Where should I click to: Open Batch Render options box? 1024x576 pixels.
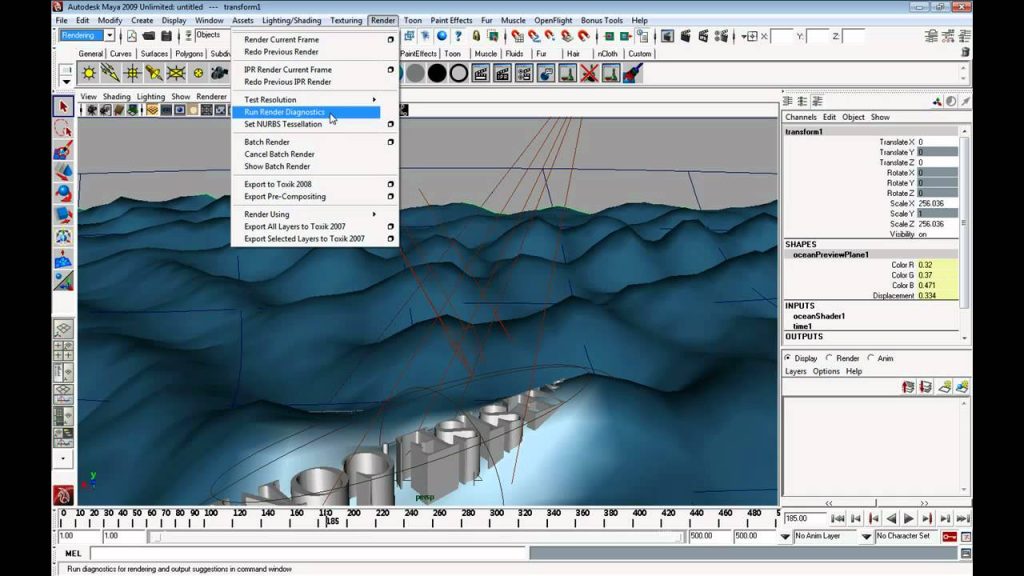coord(391,142)
